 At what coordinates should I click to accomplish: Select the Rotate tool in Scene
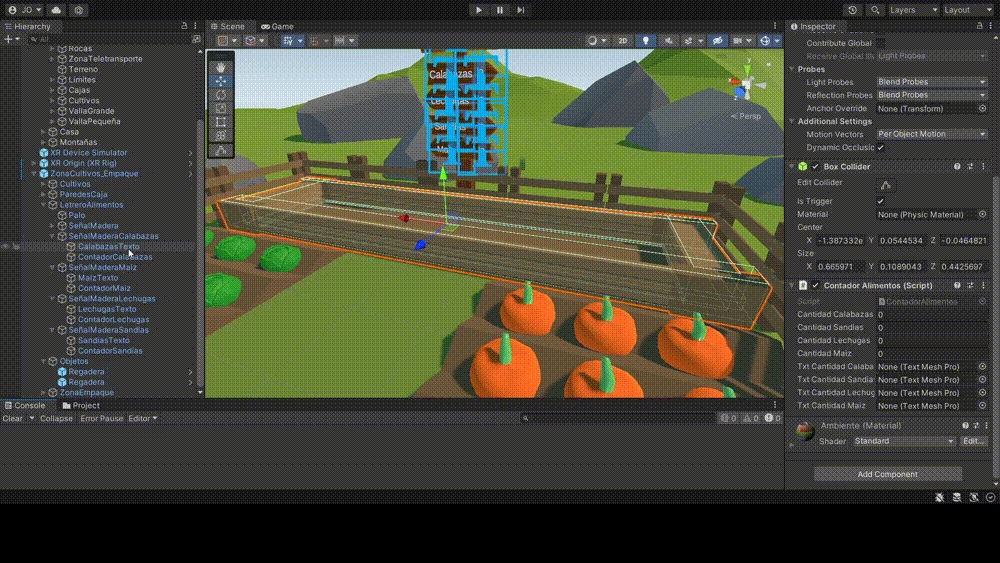pos(221,94)
